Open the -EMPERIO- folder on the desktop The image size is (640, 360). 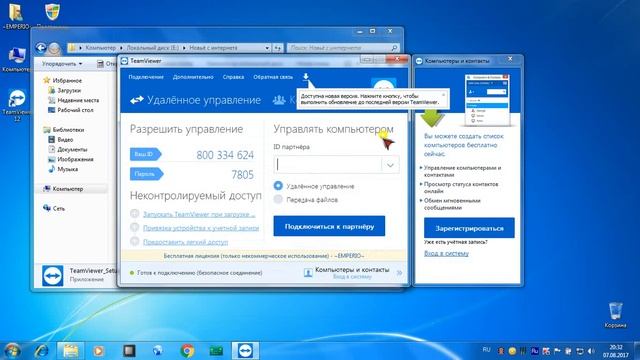pyautogui.click(x=16, y=16)
